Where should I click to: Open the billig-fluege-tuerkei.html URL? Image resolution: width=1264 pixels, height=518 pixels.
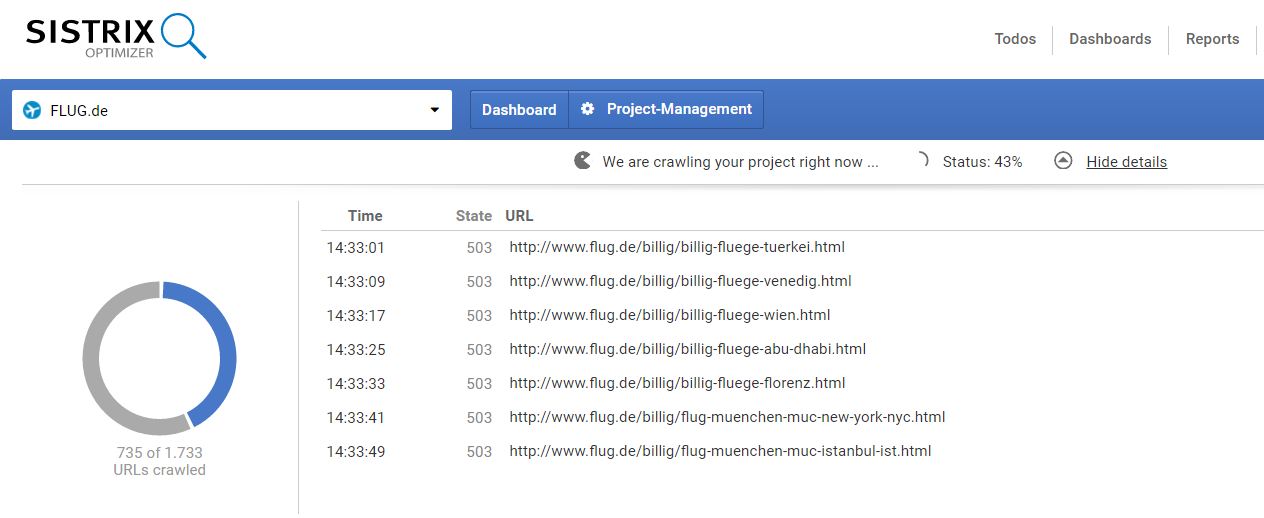coord(677,247)
